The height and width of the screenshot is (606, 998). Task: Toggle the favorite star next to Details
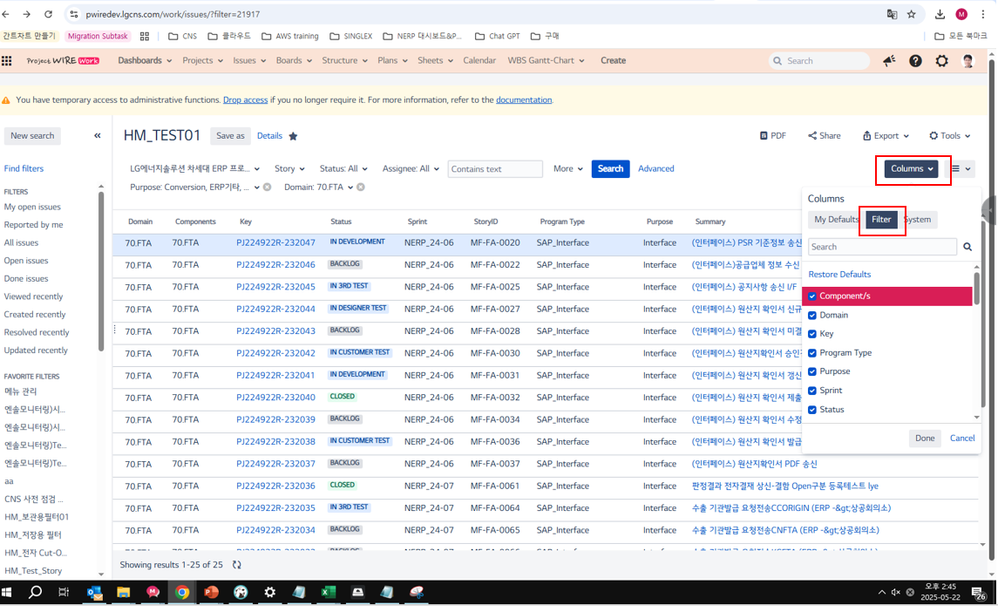coord(293,136)
